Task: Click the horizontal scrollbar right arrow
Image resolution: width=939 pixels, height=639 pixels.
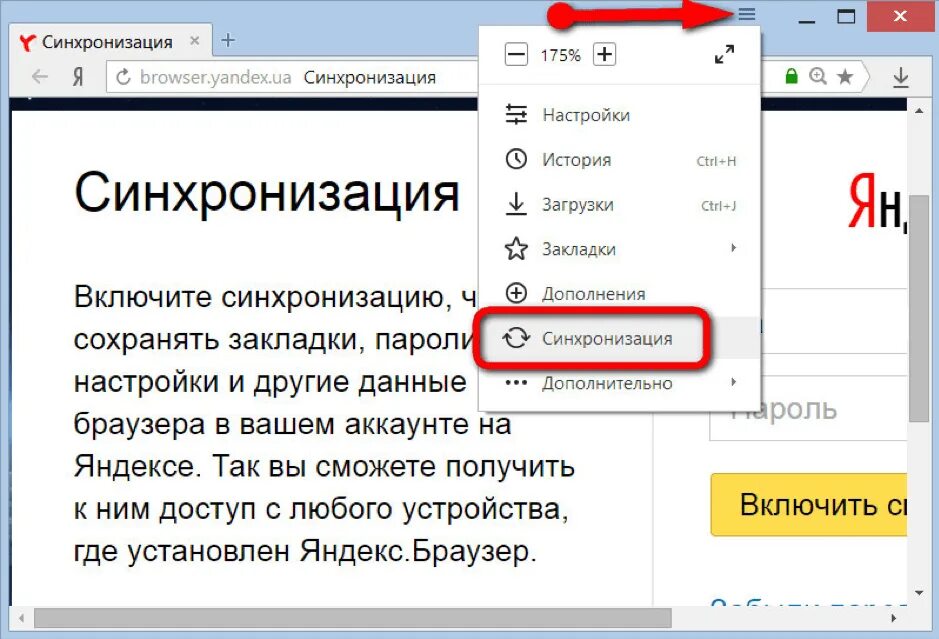Action: [x=893, y=618]
